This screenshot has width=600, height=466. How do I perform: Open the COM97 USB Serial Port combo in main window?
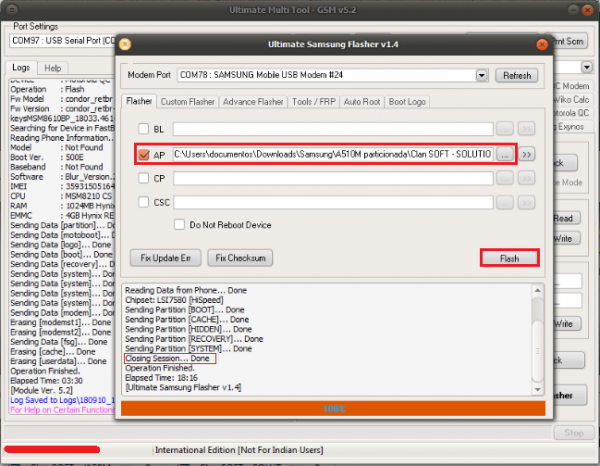63,41
